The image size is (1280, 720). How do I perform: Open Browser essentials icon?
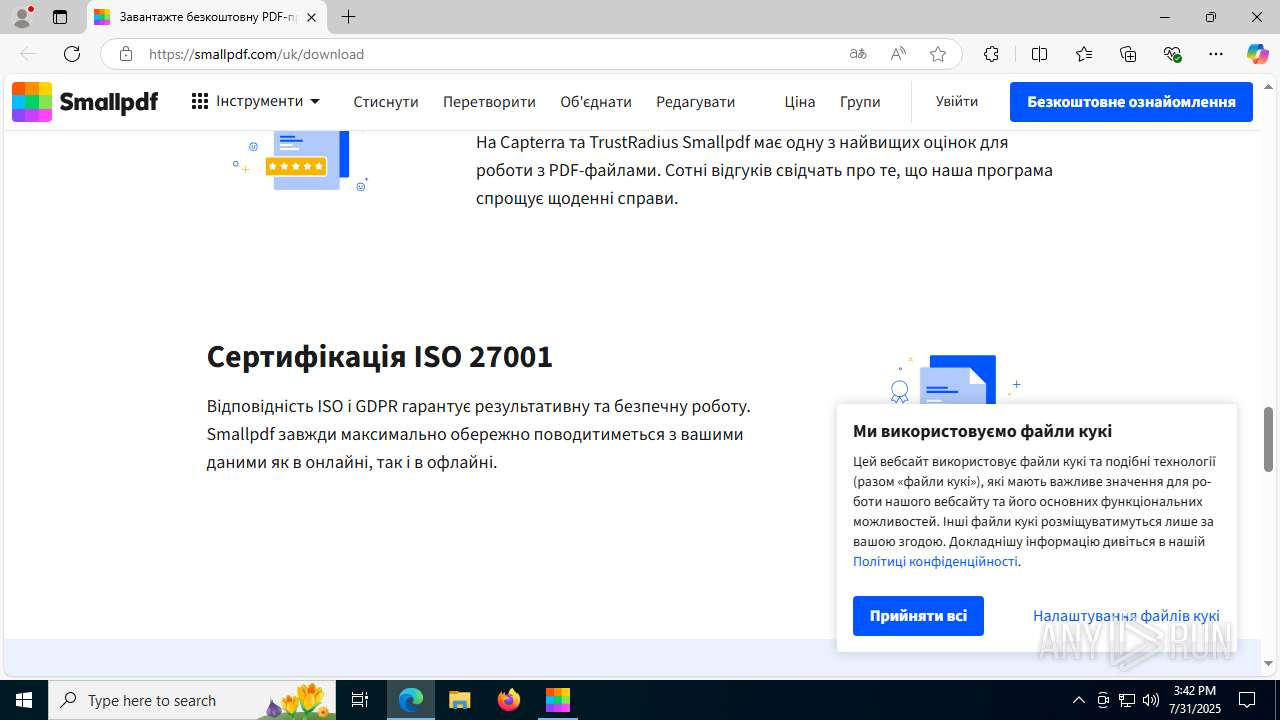(1172, 54)
